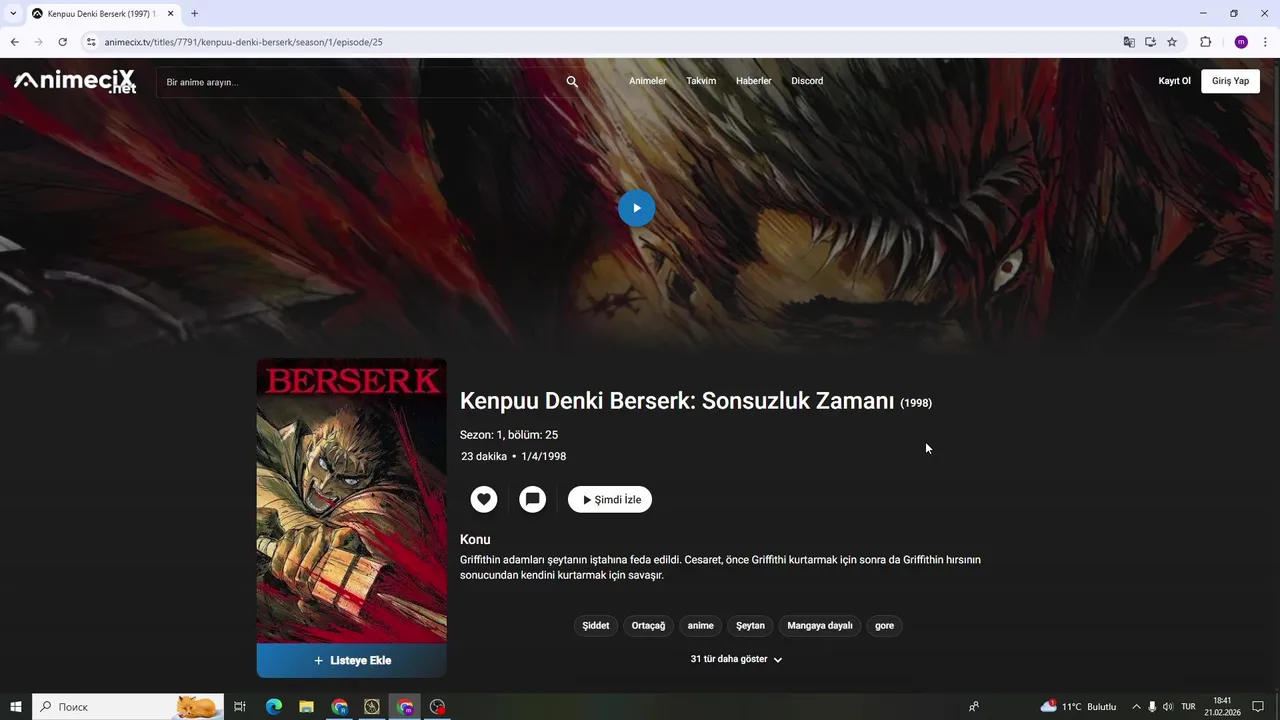Viewport: 1280px width, 720px height.
Task: Click the Kayıt Ol link
Action: coord(1174,81)
